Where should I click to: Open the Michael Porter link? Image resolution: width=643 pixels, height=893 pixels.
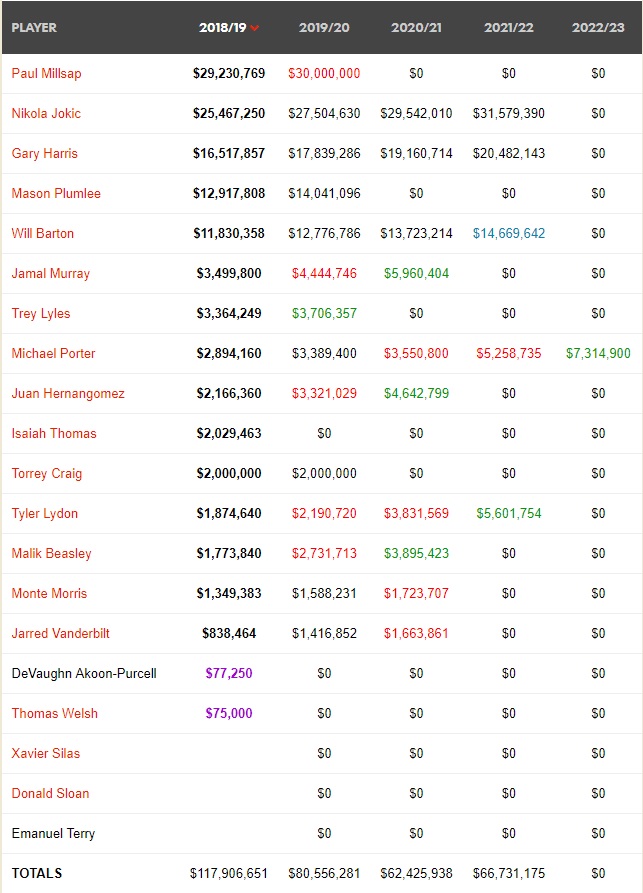click(x=54, y=353)
